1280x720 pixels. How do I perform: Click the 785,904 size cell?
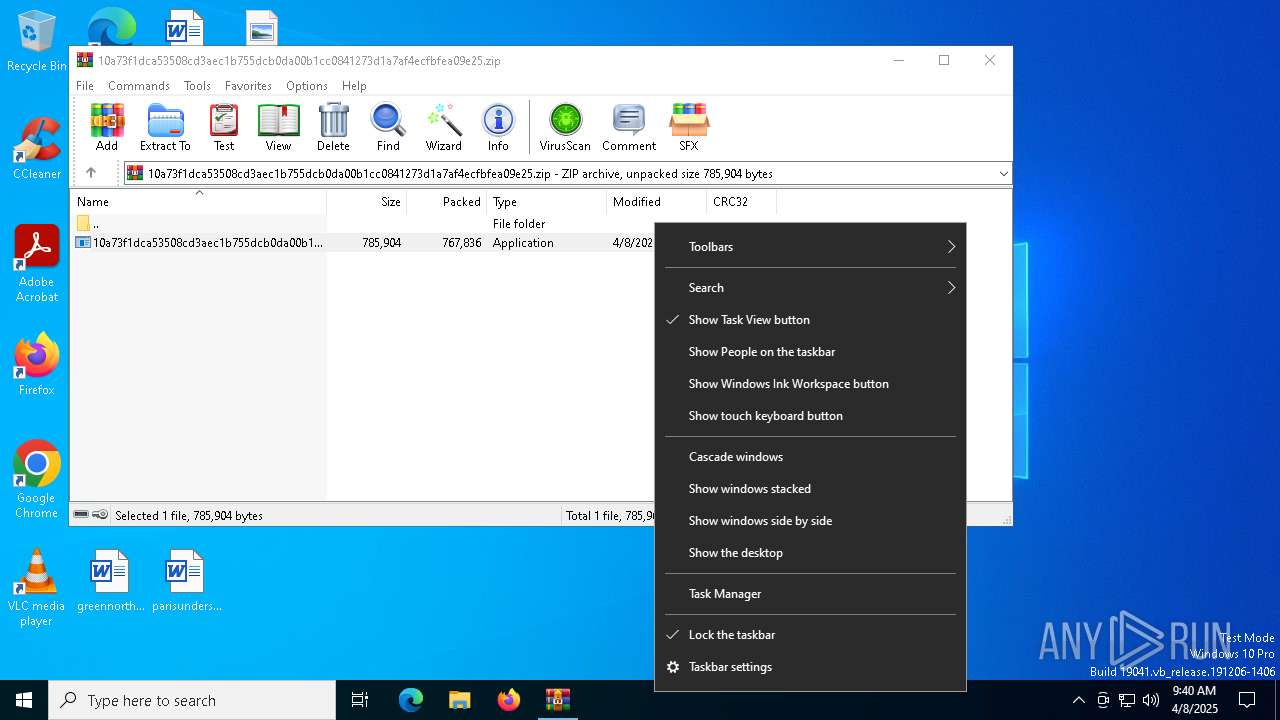coord(382,243)
